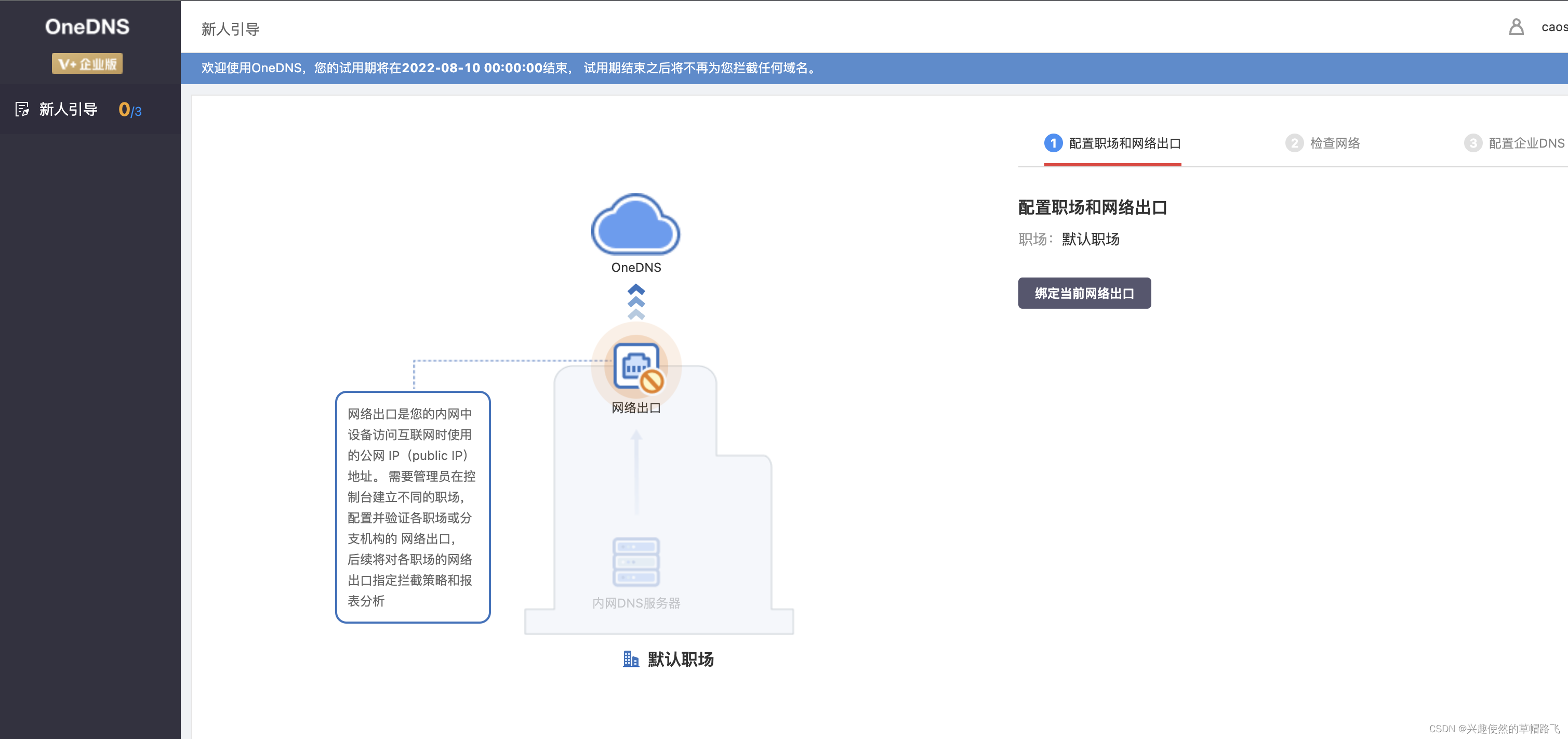
Task: Click the 网络出口 blocked port icon
Action: tap(636, 367)
